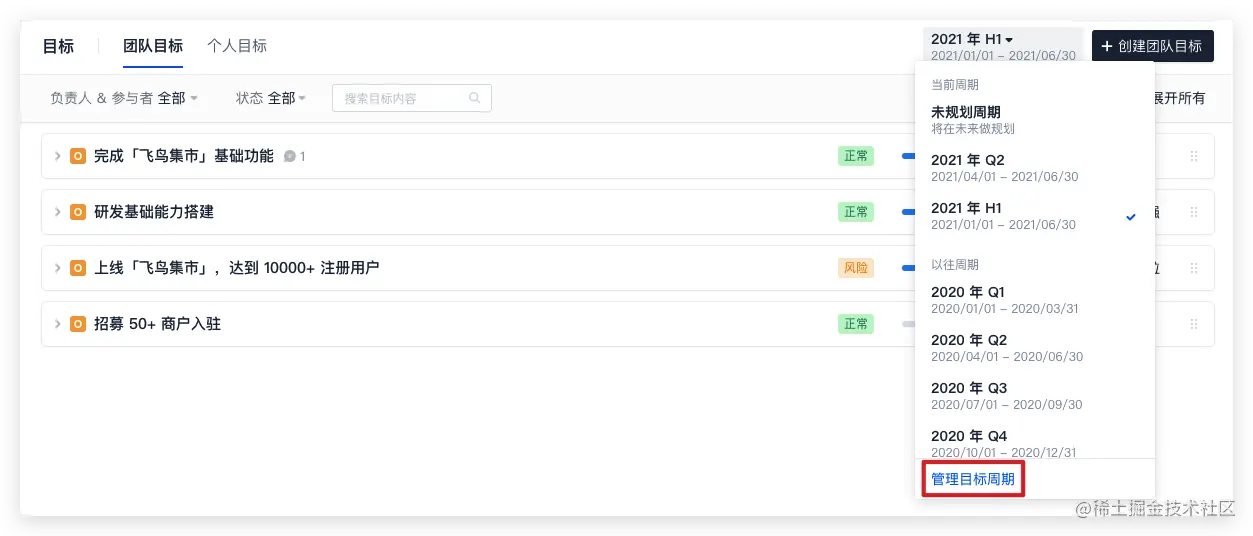Grab drag handle of 完成「飞鸟集市」基础功能 row
Image resolution: width=1253 pixels, height=536 pixels.
pyautogui.click(x=1193, y=156)
